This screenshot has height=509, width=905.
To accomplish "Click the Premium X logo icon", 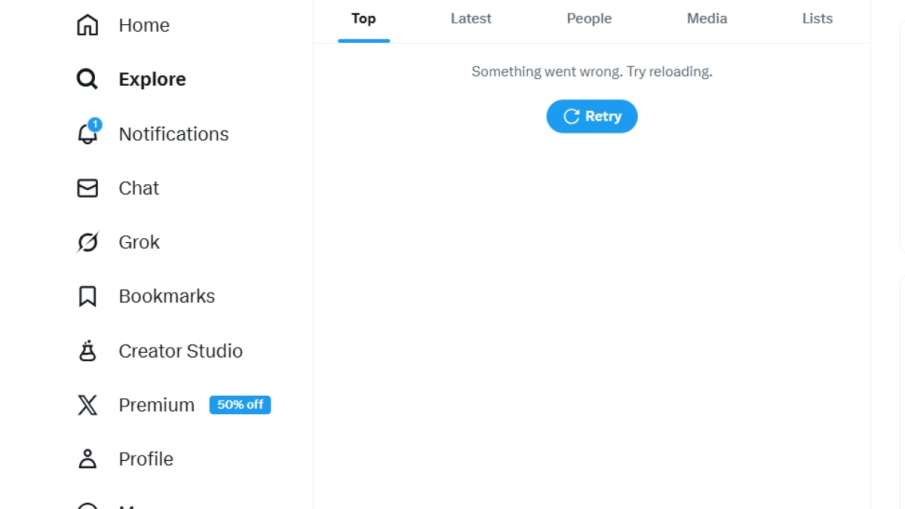I will pyautogui.click(x=88, y=405).
